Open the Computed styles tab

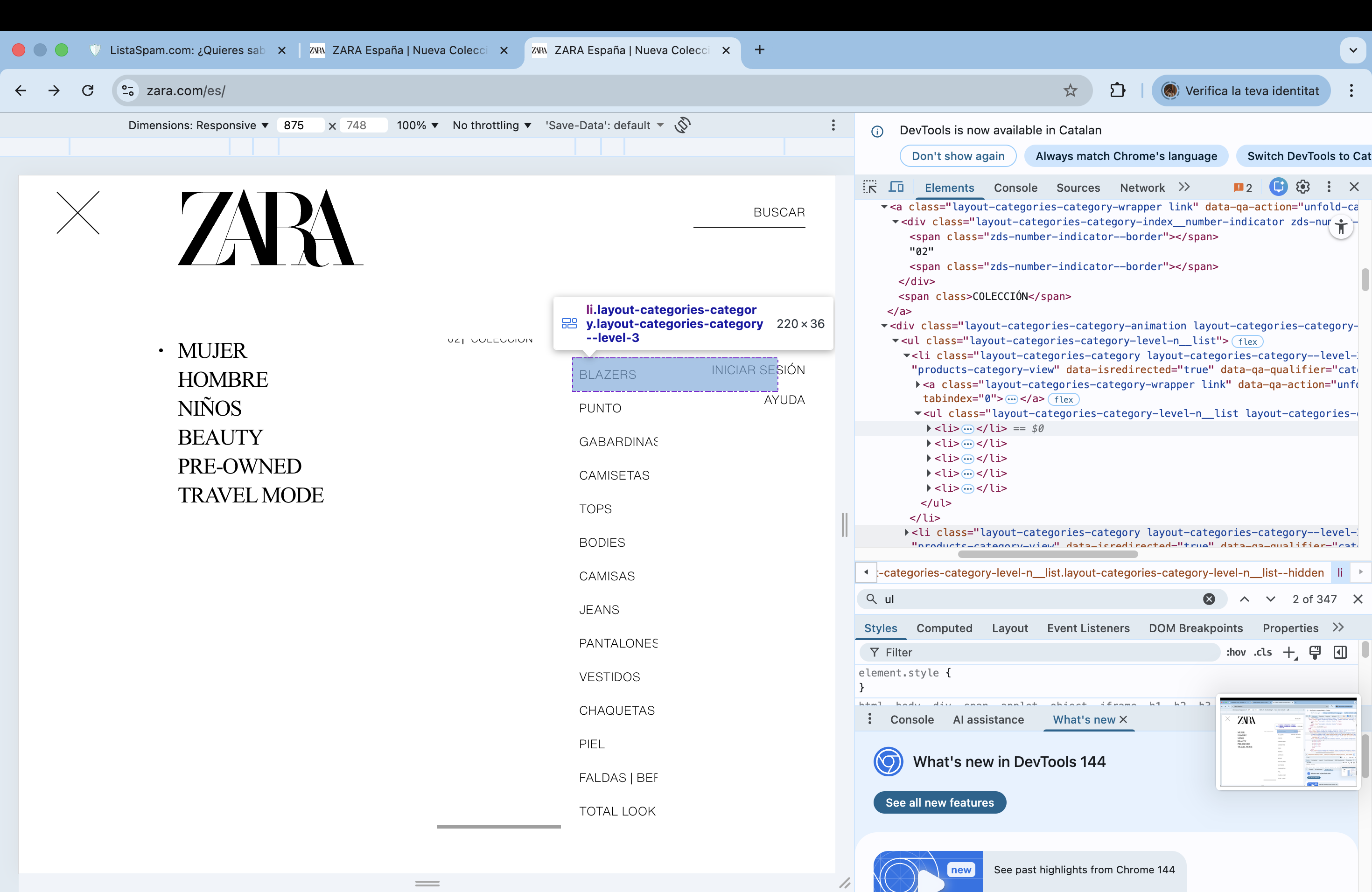(944, 628)
